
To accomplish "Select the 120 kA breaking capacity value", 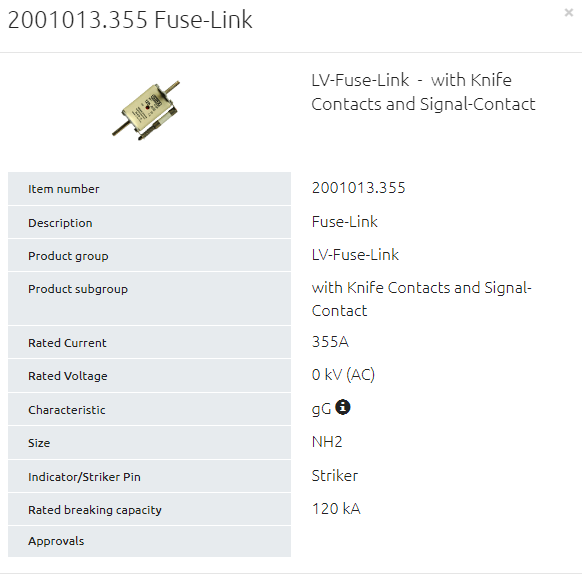I will tap(336, 509).
